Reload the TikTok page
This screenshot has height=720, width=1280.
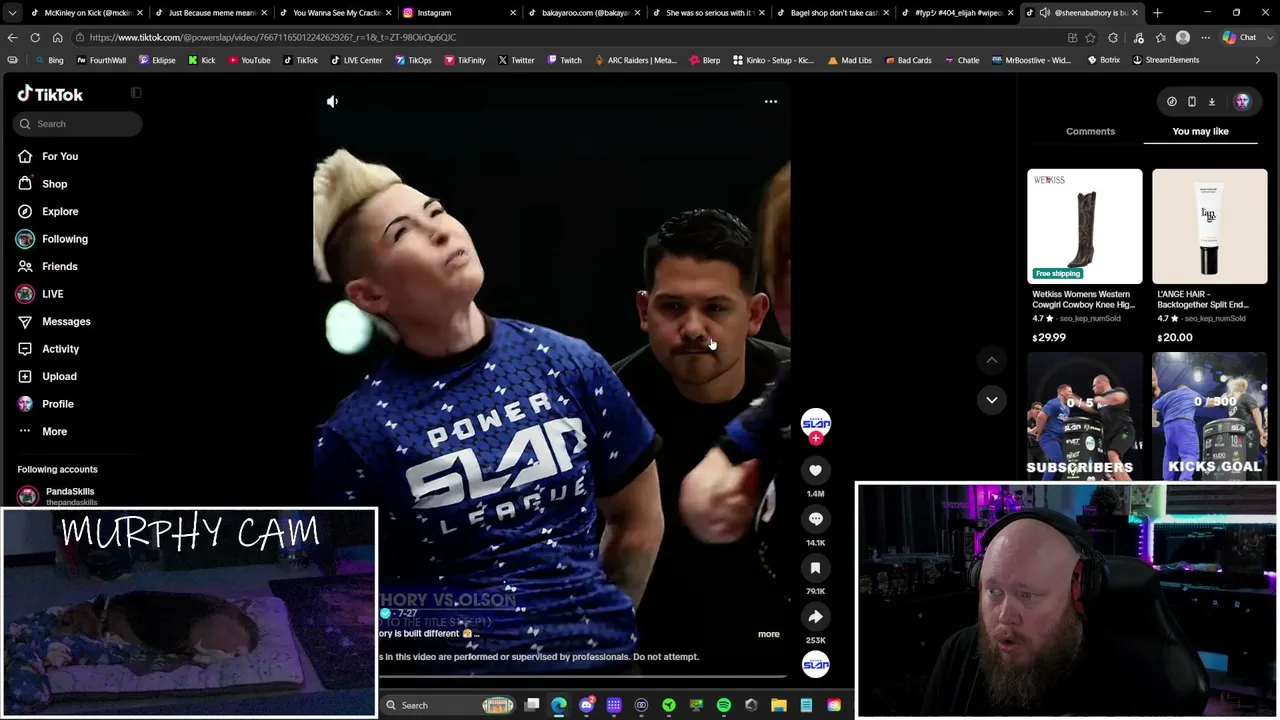[x=35, y=37]
